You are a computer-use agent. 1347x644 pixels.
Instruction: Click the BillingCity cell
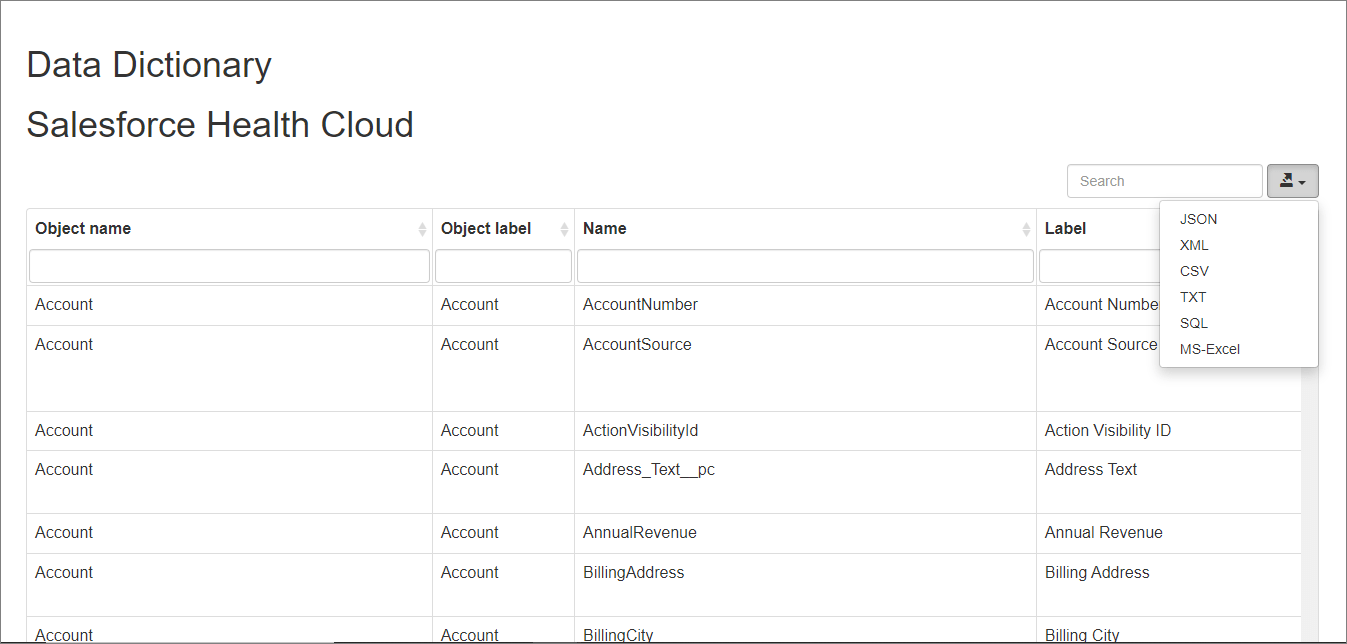[x=805, y=631]
